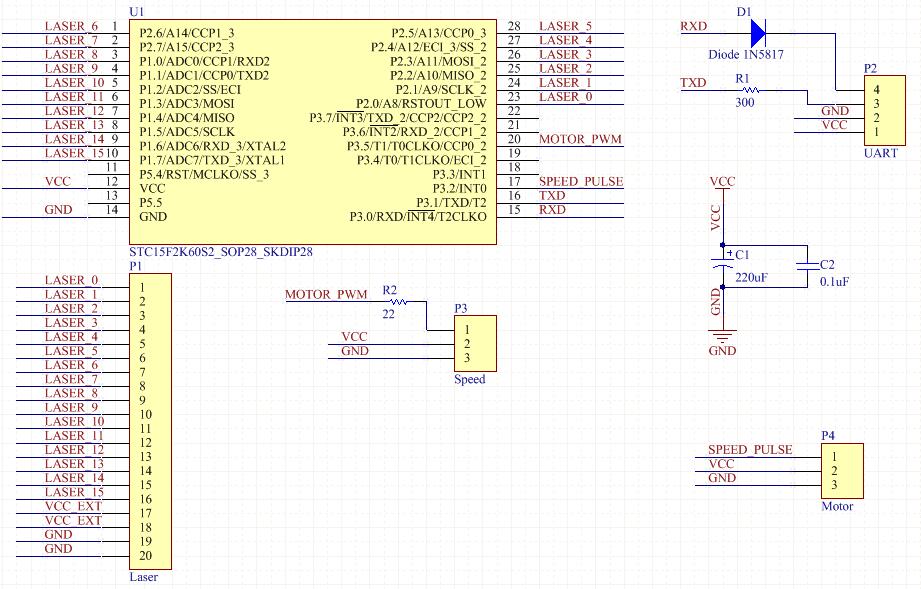Click the R1 300 ohm resistor symbol
This screenshot has width=921, height=589.
click(x=745, y=90)
